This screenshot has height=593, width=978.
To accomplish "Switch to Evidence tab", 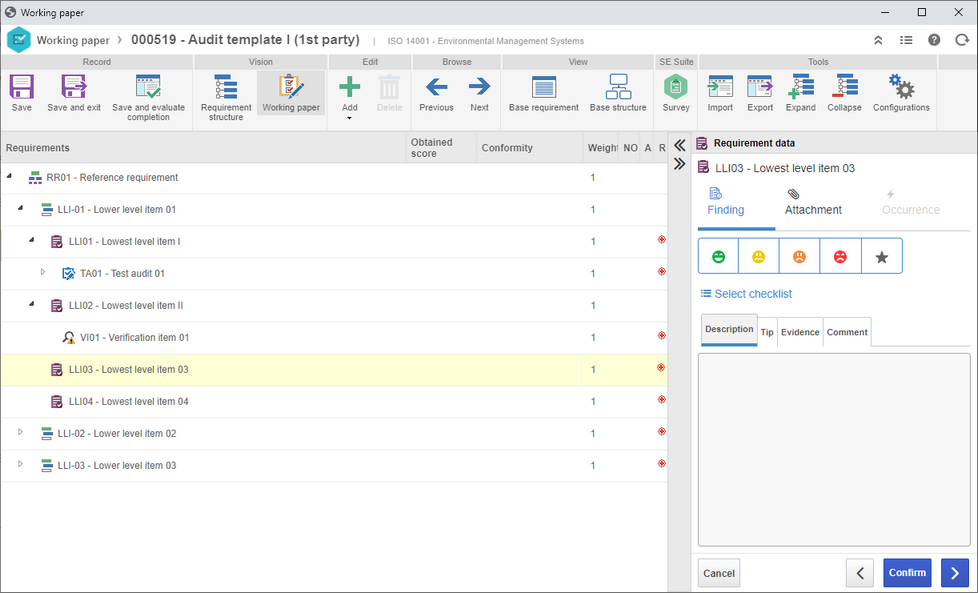I will (x=800, y=332).
